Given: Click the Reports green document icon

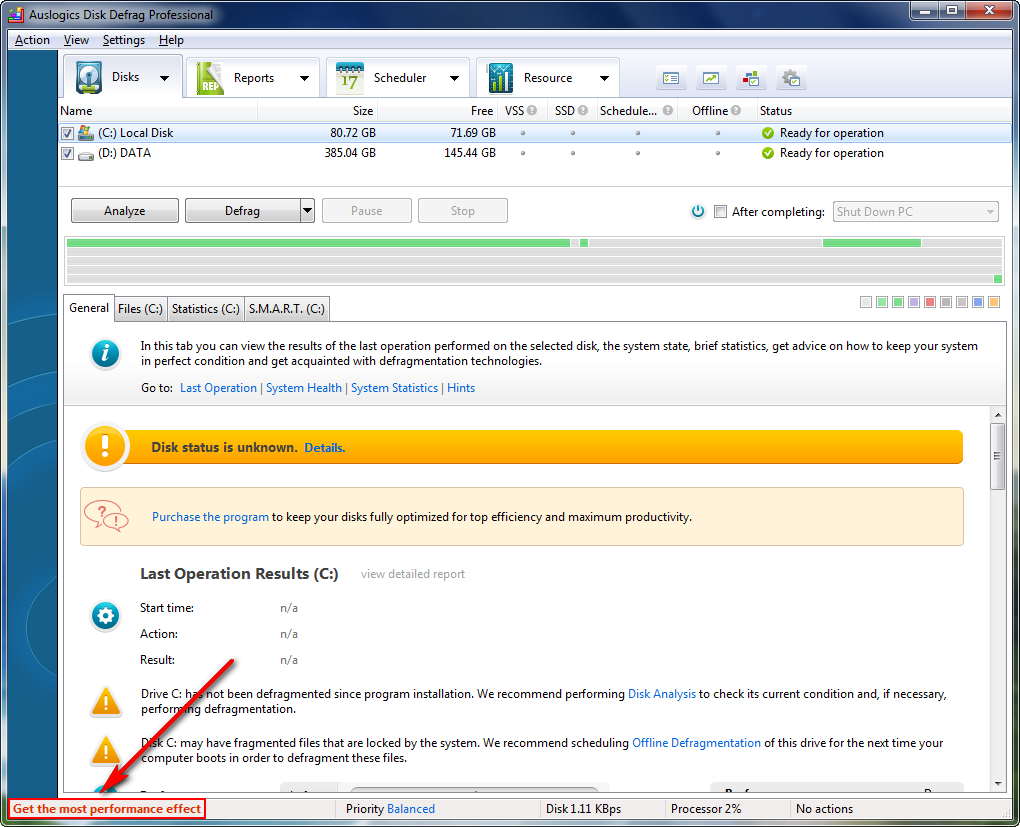Looking at the screenshot, I should tap(209, 78).
